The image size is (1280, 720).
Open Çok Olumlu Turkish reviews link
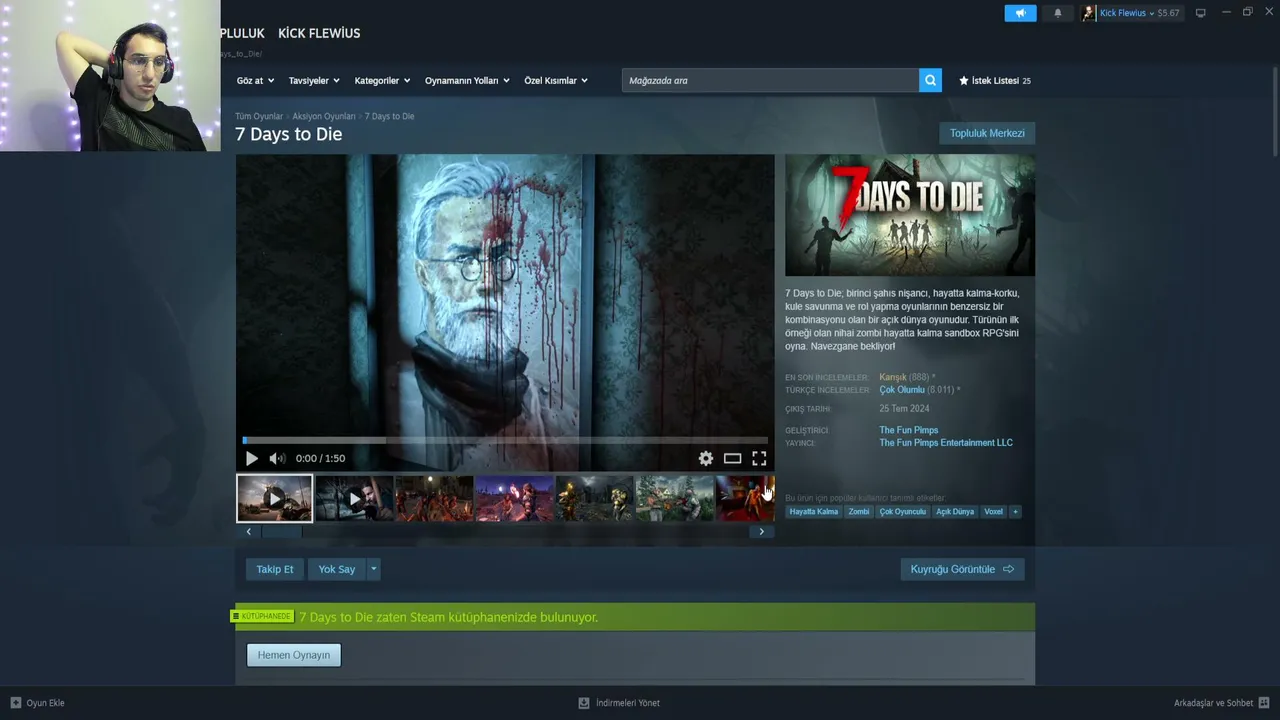(902, 390)
